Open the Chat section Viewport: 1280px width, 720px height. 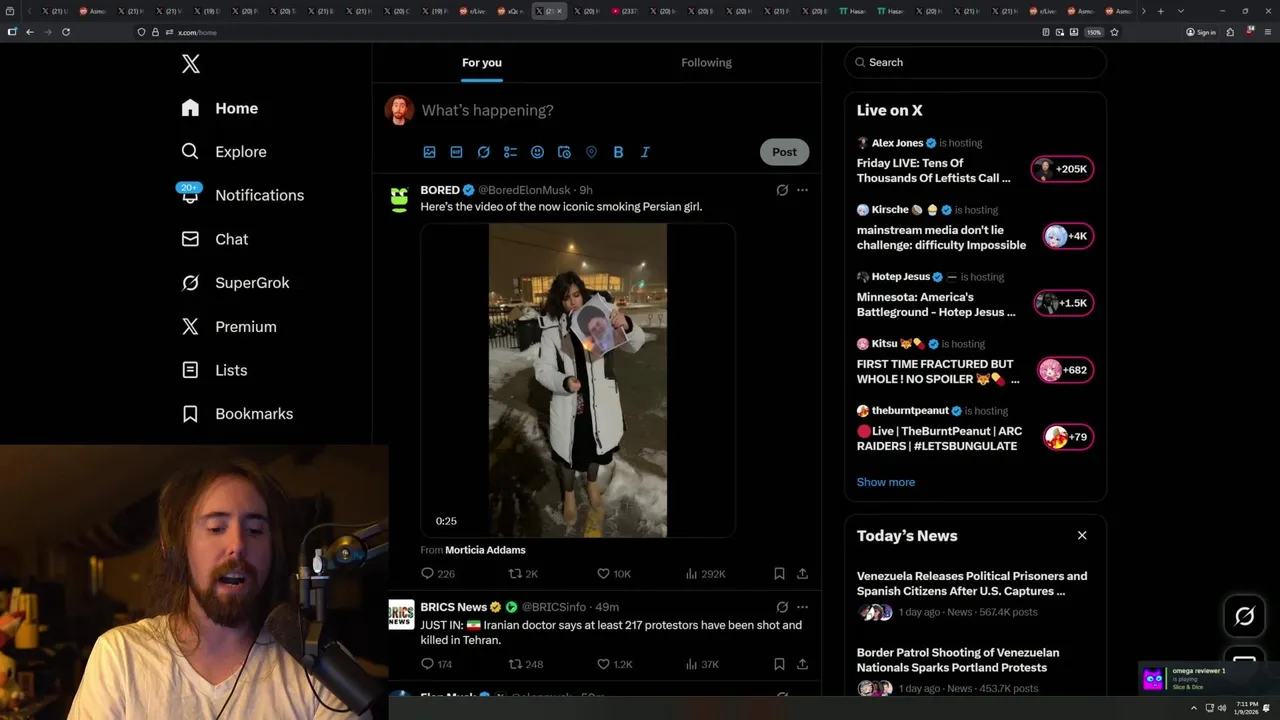pos(214,239)
